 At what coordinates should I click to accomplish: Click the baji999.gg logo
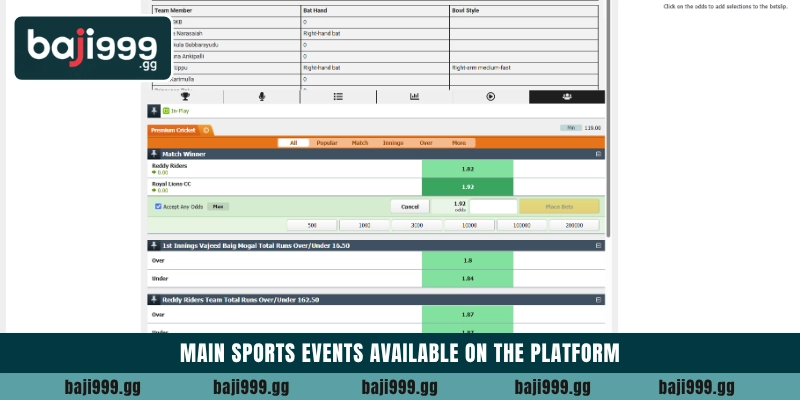point(92,48)
